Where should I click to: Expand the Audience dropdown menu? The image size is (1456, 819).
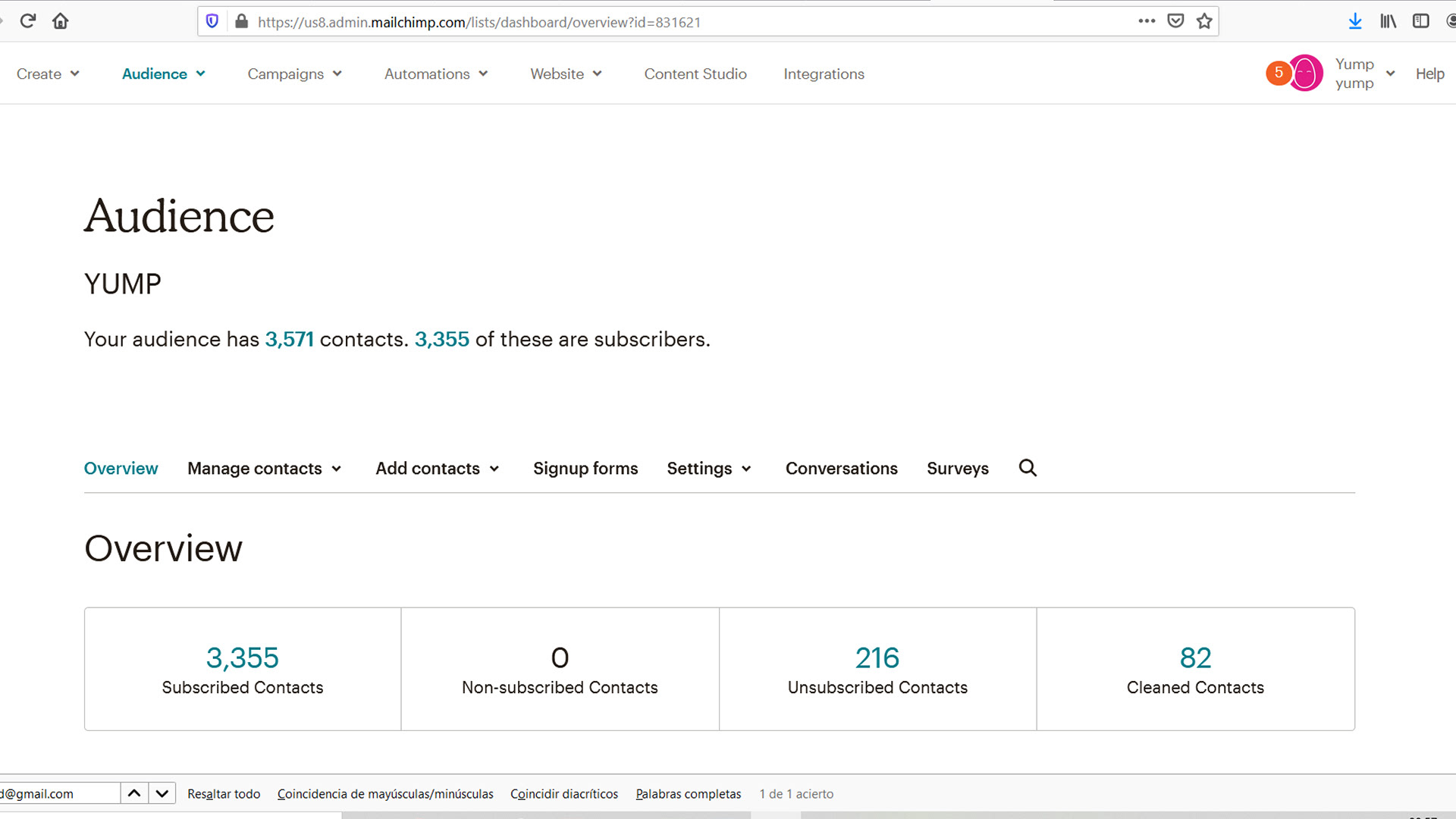coord(164,74)
